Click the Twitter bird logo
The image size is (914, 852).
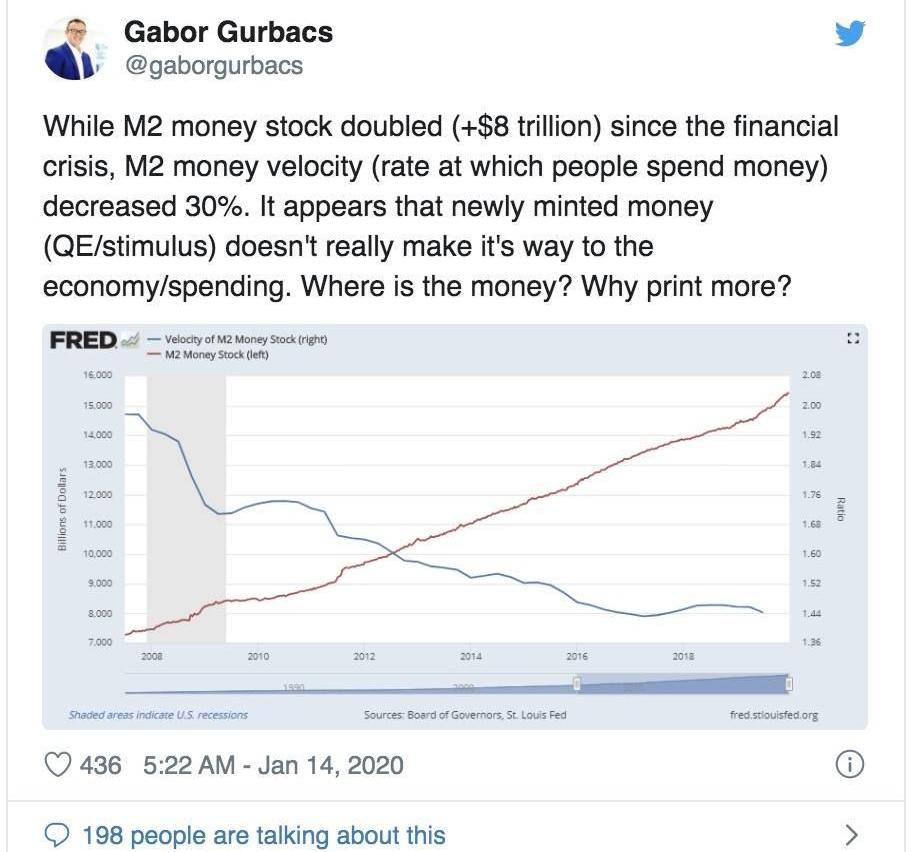(850, 33)
